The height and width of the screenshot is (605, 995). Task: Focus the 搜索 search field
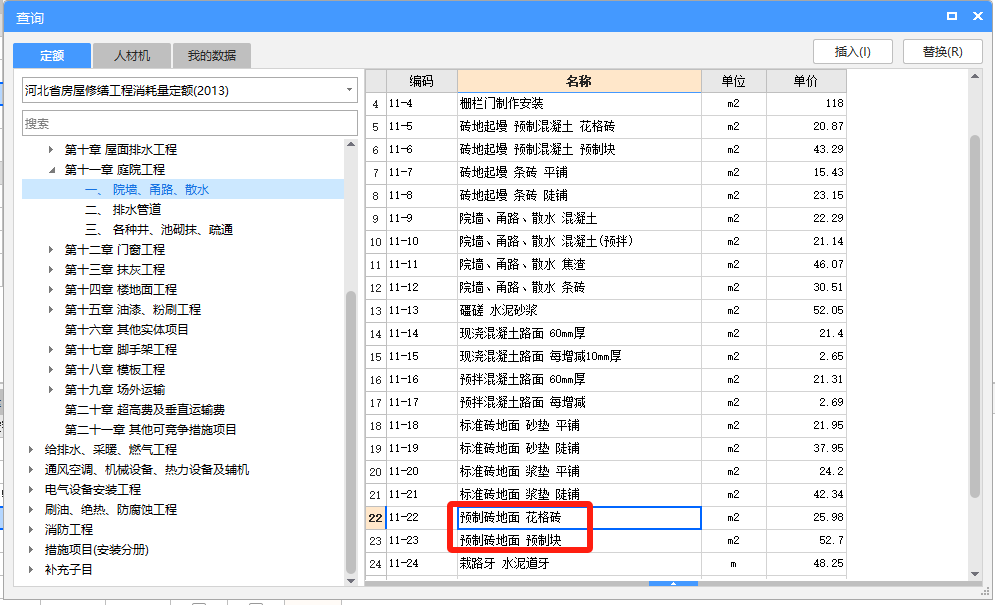pyautogui.click(x=190, y=124)
